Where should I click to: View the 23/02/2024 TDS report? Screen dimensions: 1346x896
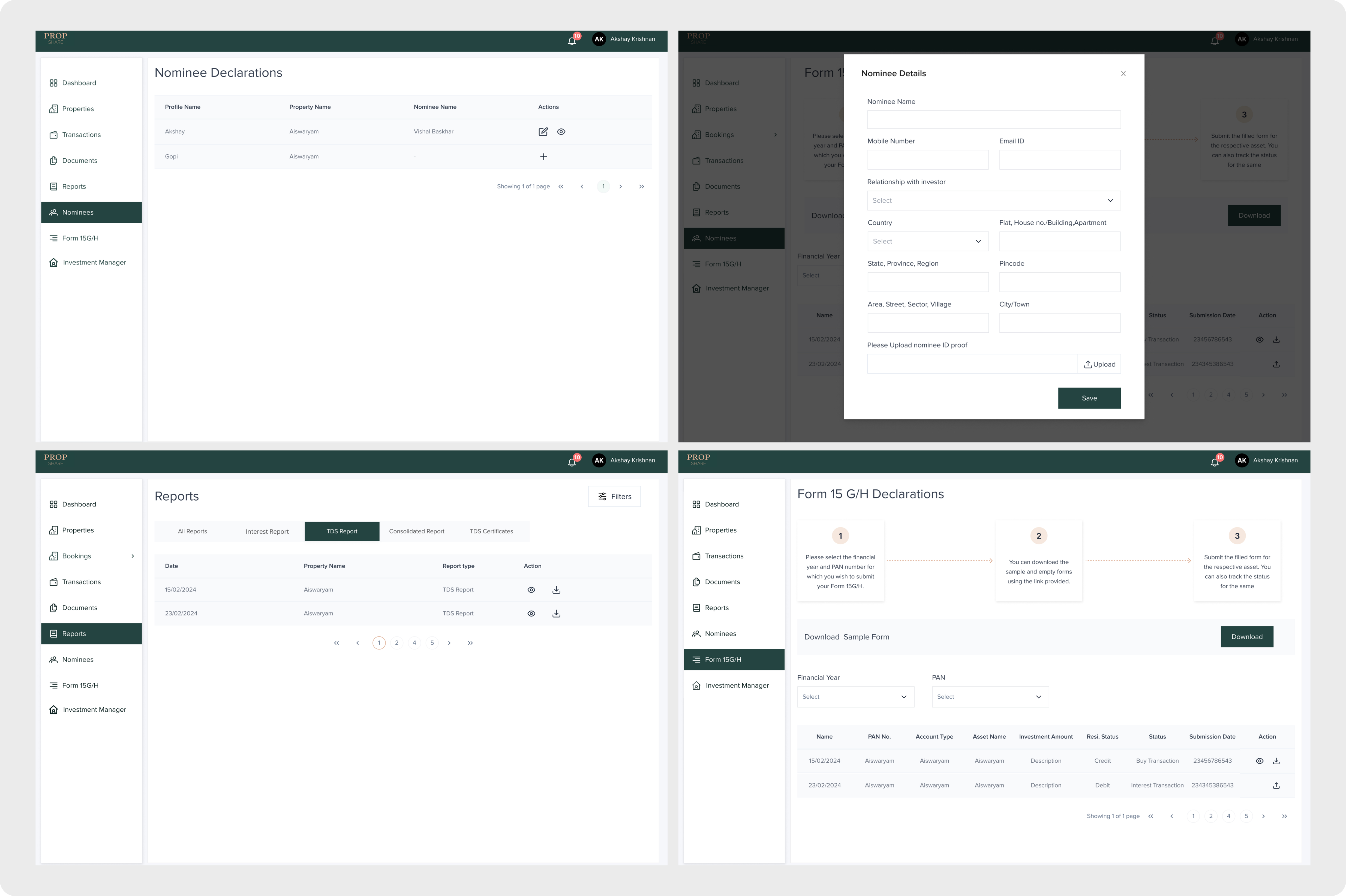[x=531, y=613]
